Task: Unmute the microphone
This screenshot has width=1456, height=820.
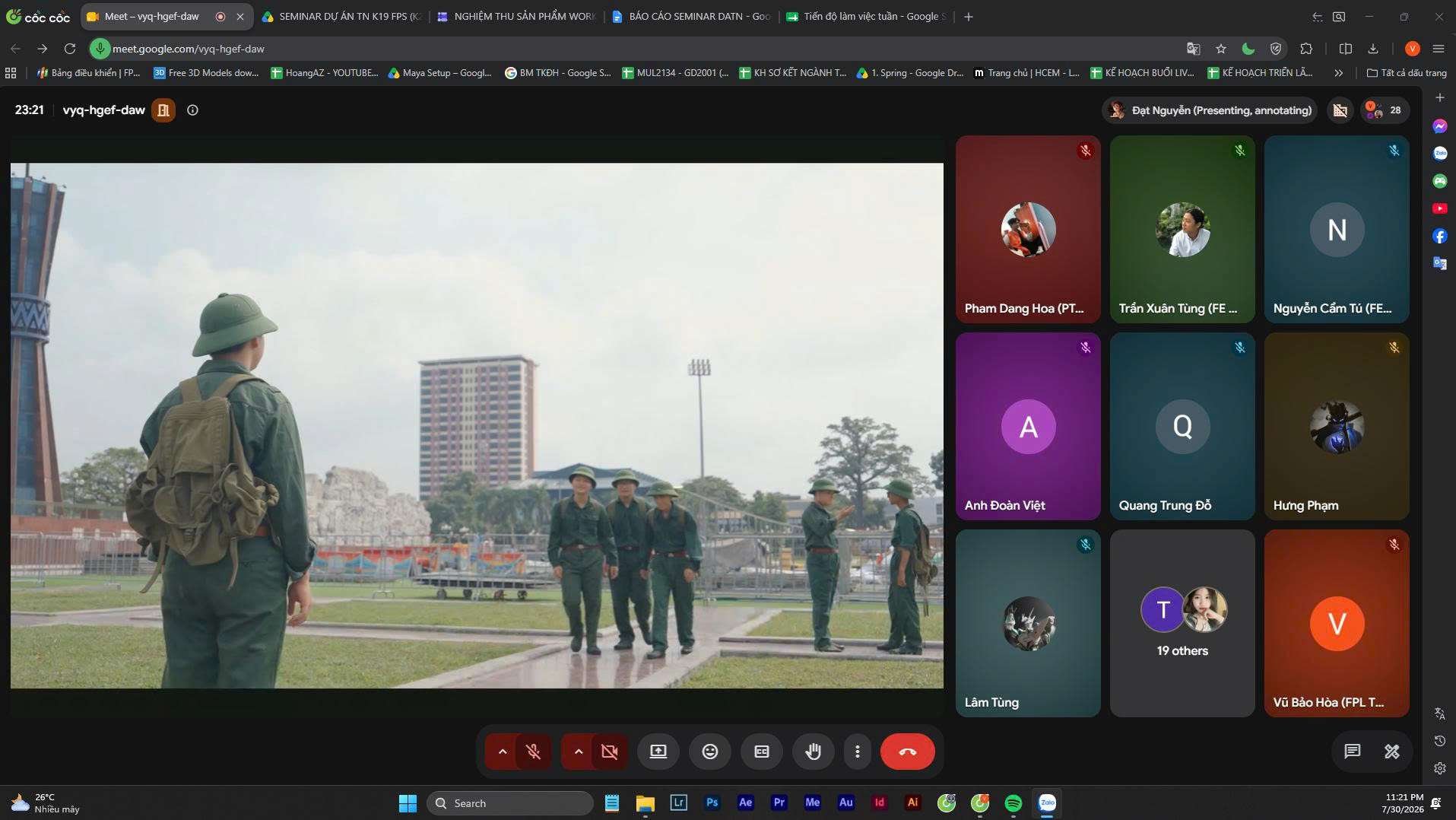Action: pyautogui.click(x=534, y=752)
